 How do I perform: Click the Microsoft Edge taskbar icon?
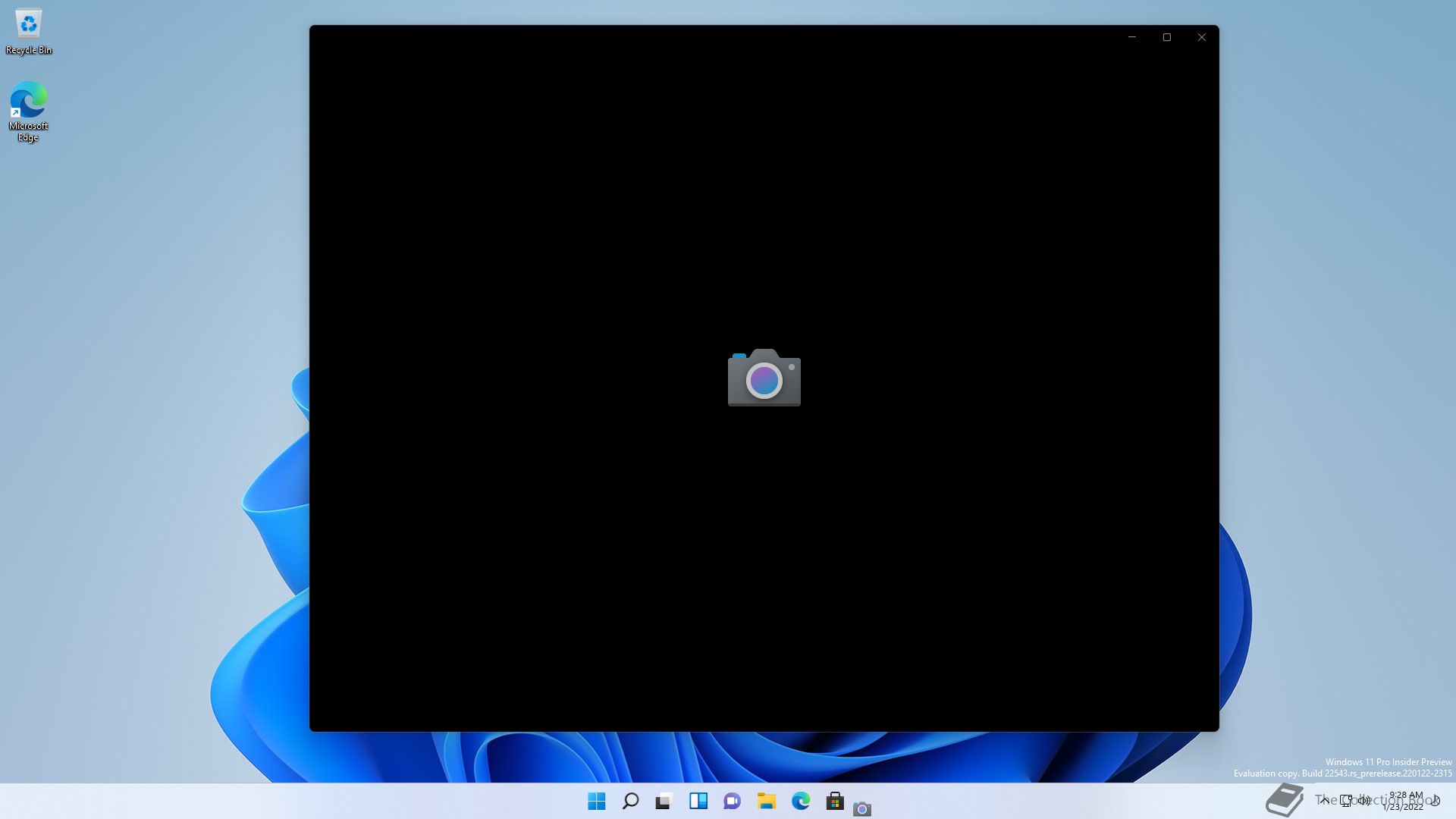pos(801,801)
